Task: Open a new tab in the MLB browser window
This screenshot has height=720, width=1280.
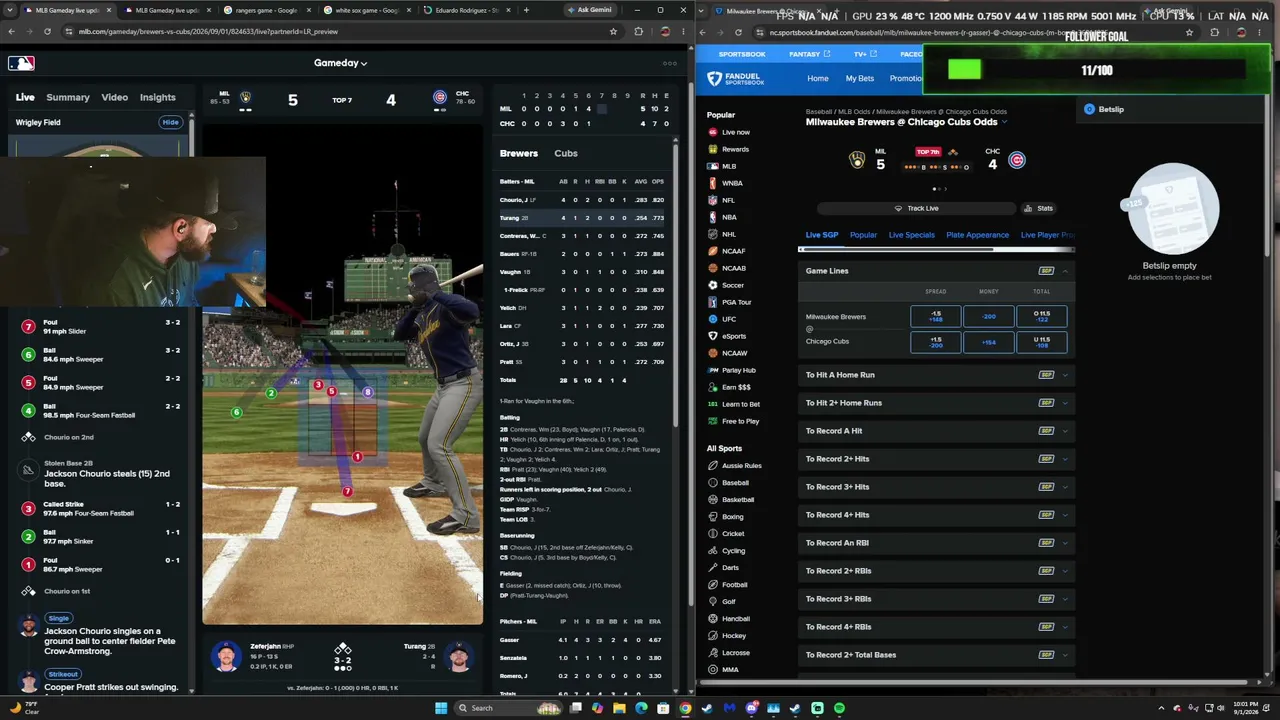Action: click(527, 10)
